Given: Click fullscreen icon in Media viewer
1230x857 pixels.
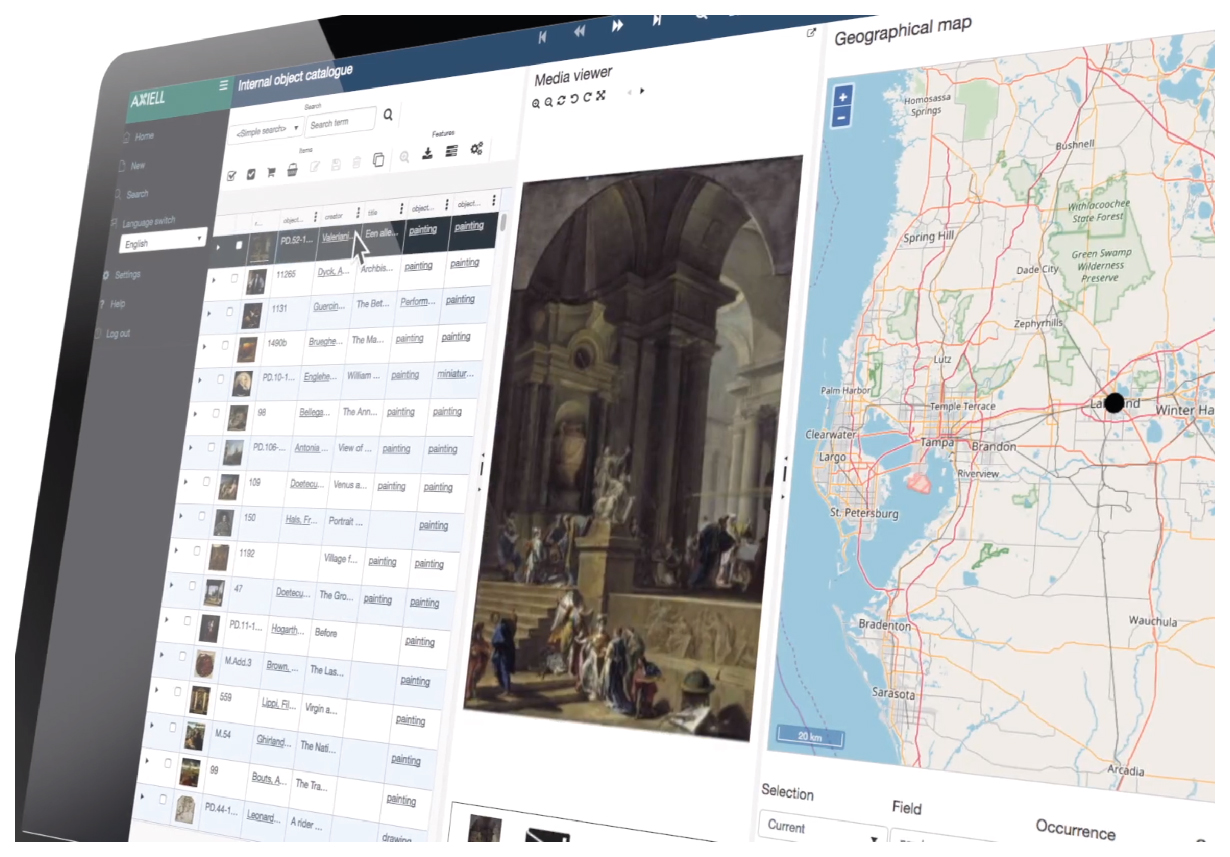Looking at the screenshot, I should 600,94.
